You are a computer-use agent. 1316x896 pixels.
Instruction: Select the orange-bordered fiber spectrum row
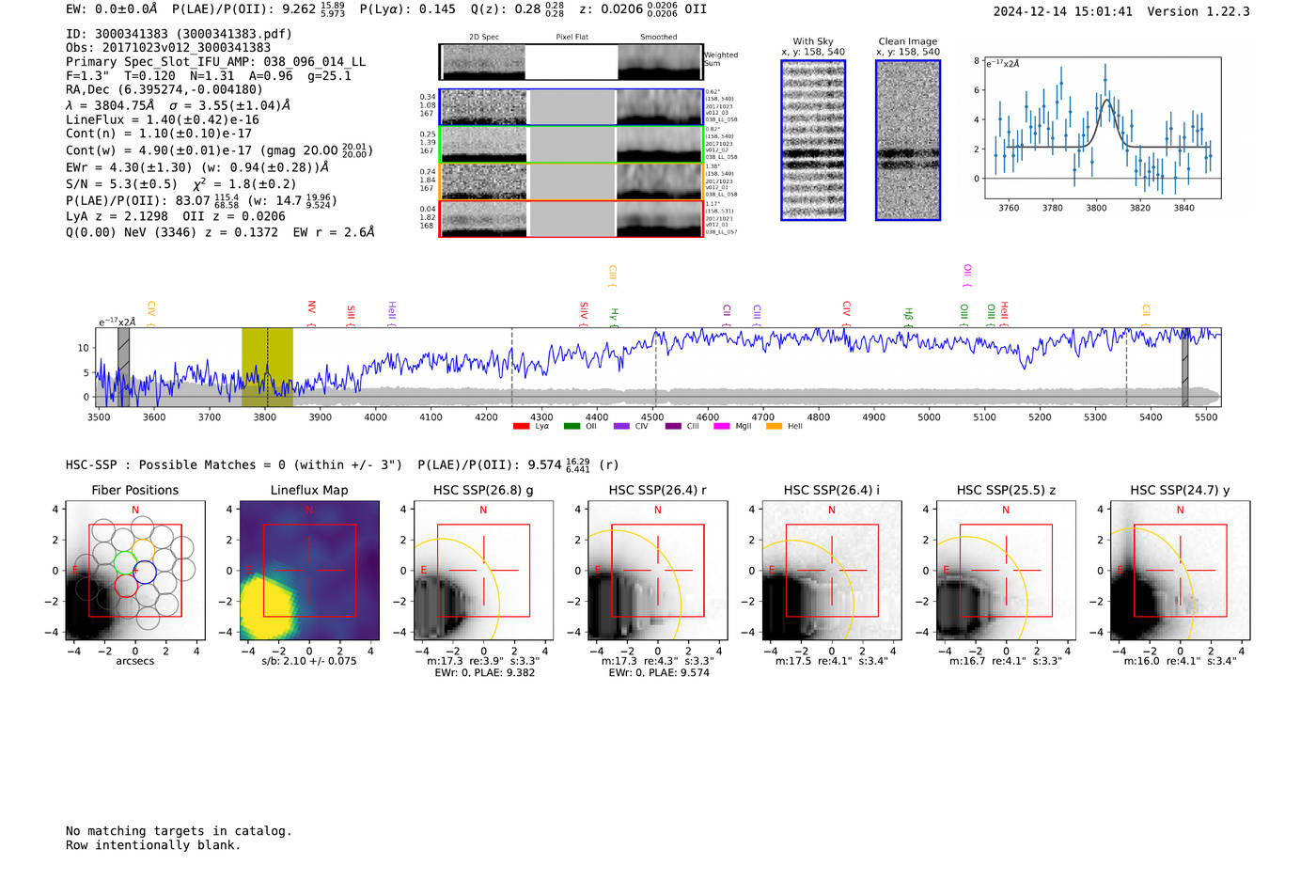tap(571, 181)
